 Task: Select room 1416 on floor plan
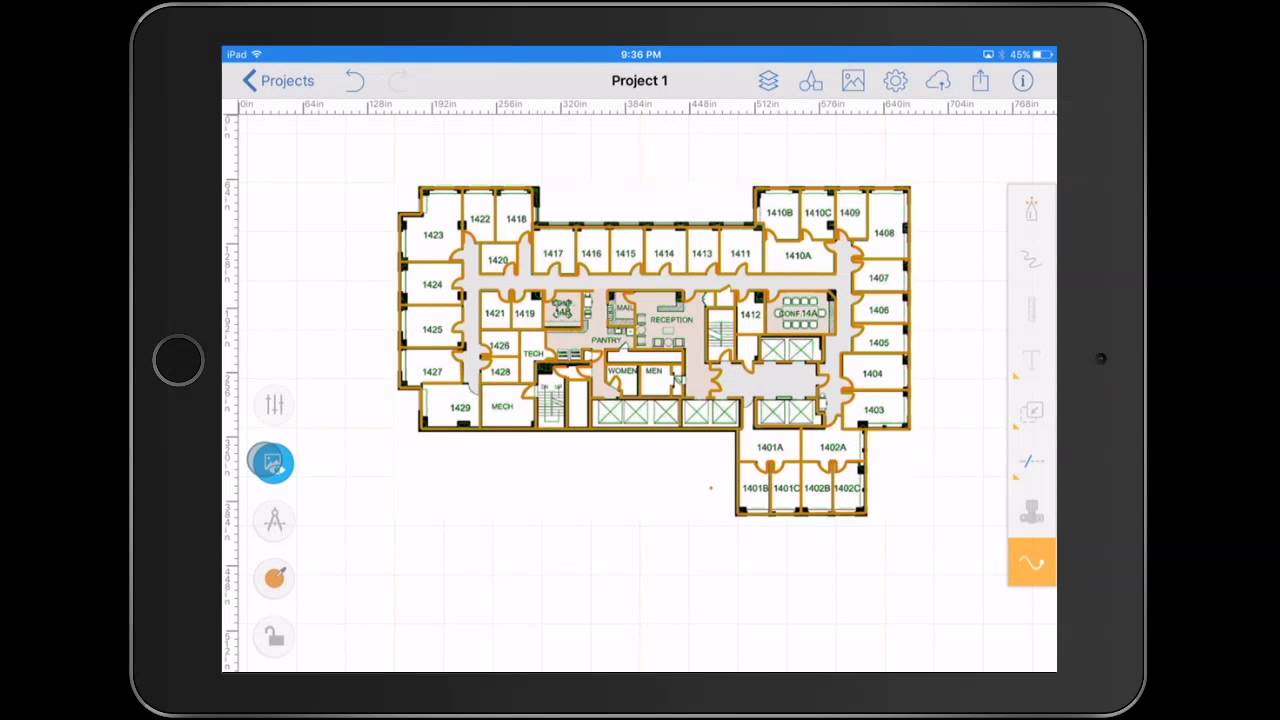591,254
